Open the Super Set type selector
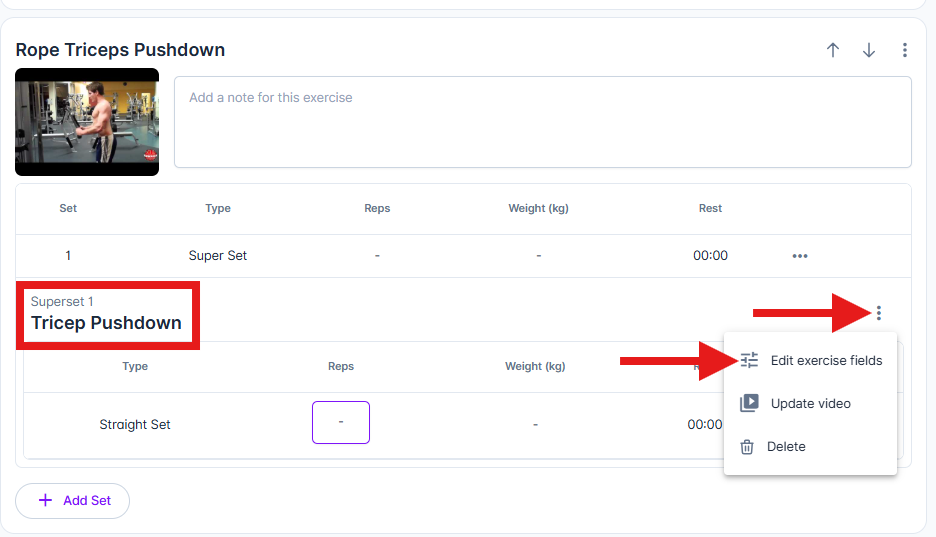The height and width of the screenshot is (537, 936). [217, 255]
